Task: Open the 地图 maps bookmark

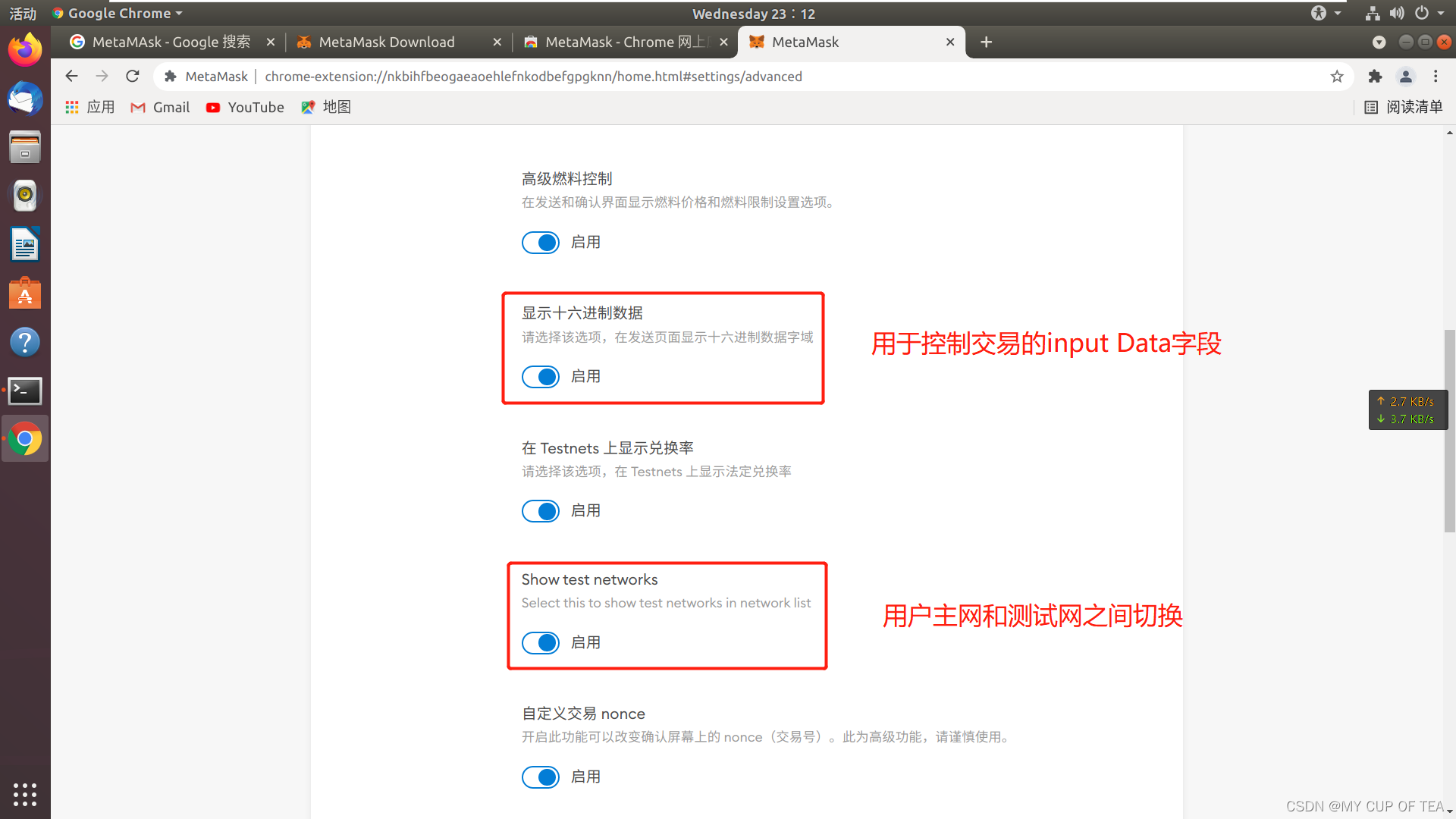Action: (326, 108)
